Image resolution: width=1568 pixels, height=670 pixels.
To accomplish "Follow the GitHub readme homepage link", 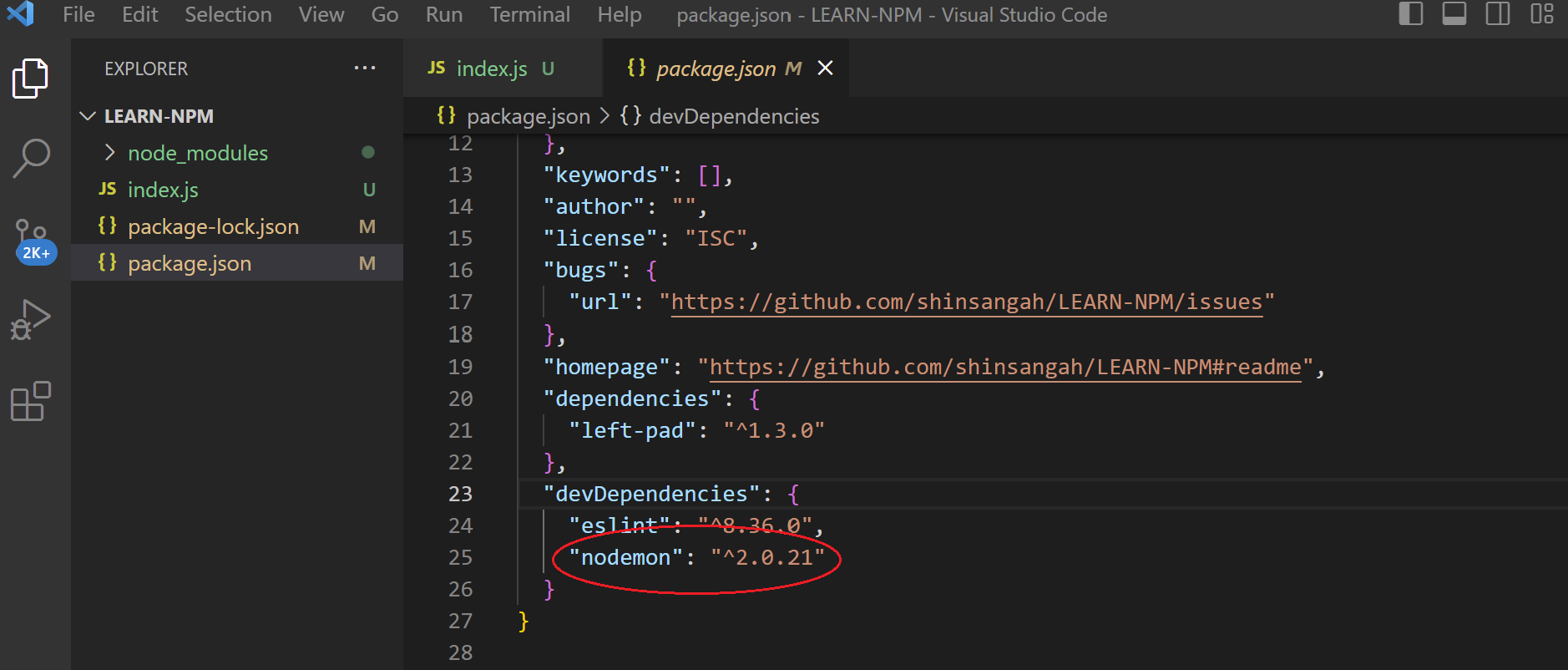I will pos(1005,367).
